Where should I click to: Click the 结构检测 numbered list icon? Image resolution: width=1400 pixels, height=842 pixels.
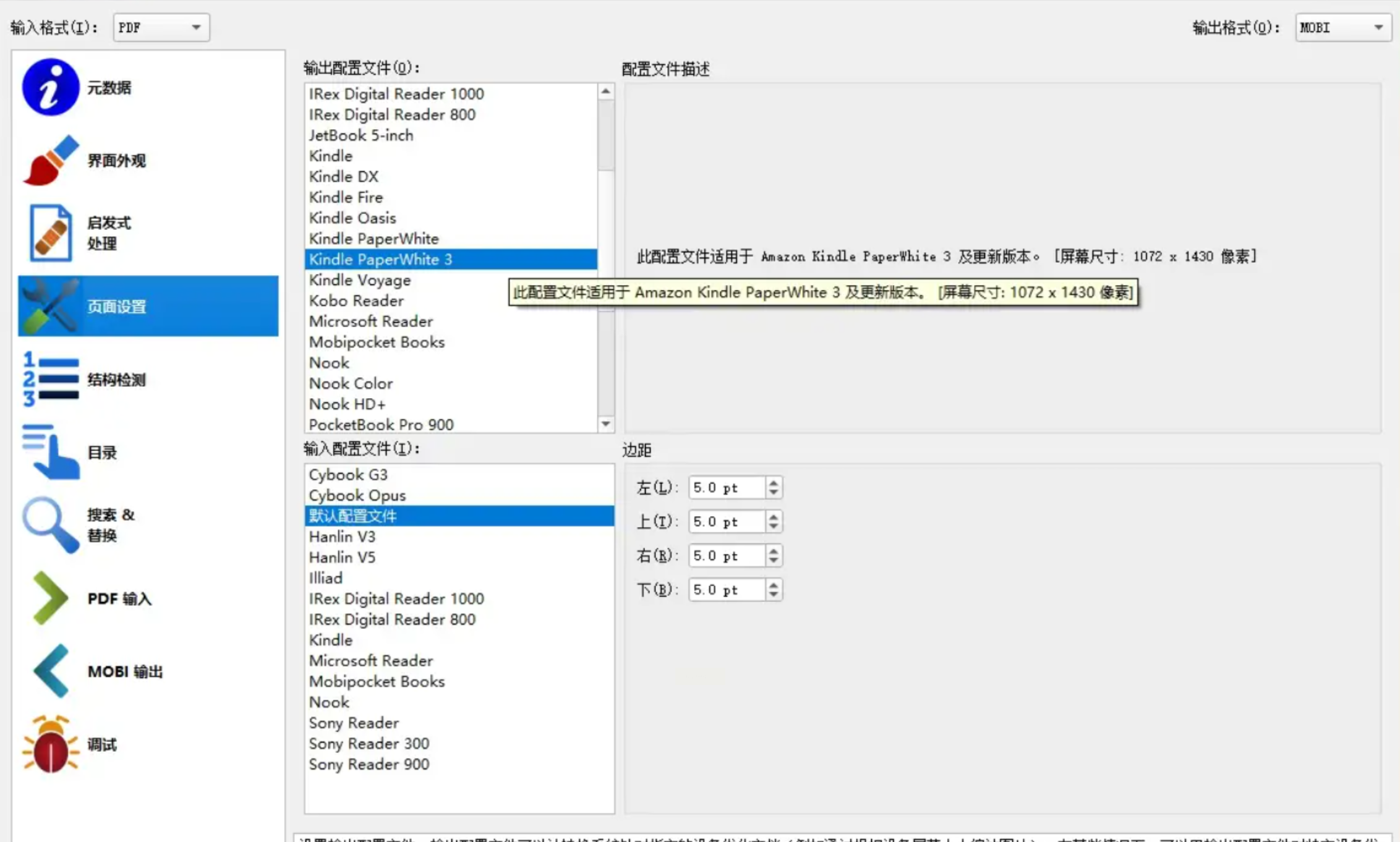click(50, 379)
